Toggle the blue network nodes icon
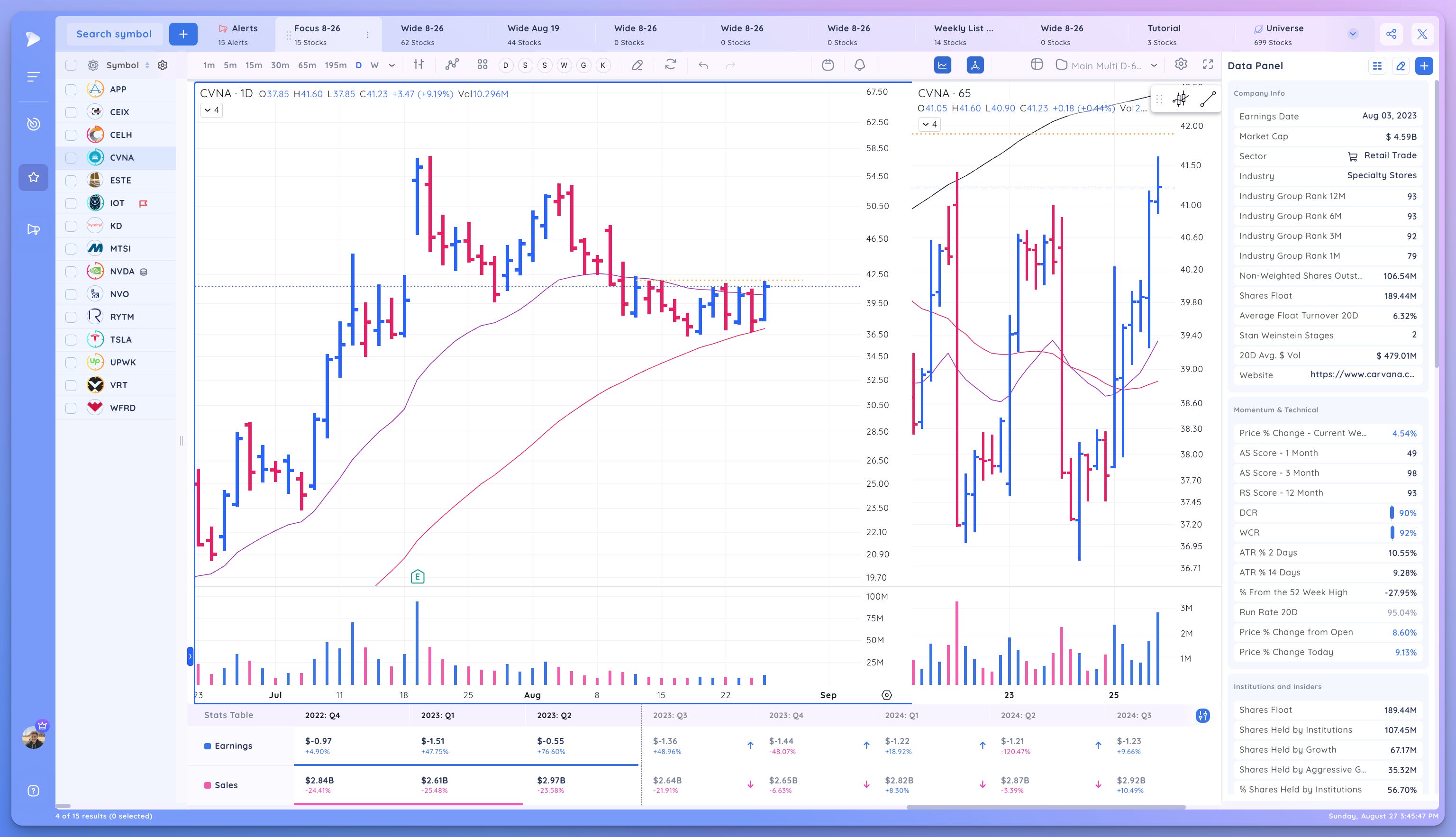1456x837 pixels. coord(975,65)
